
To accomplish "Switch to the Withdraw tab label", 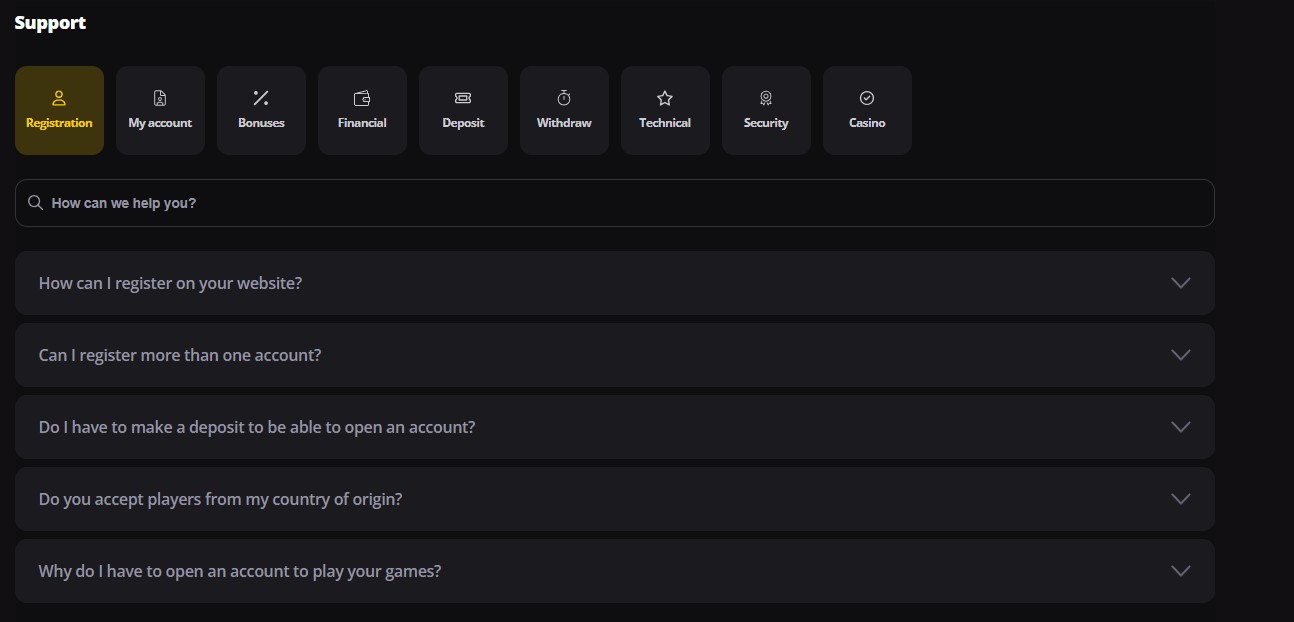I will (564, 123).
